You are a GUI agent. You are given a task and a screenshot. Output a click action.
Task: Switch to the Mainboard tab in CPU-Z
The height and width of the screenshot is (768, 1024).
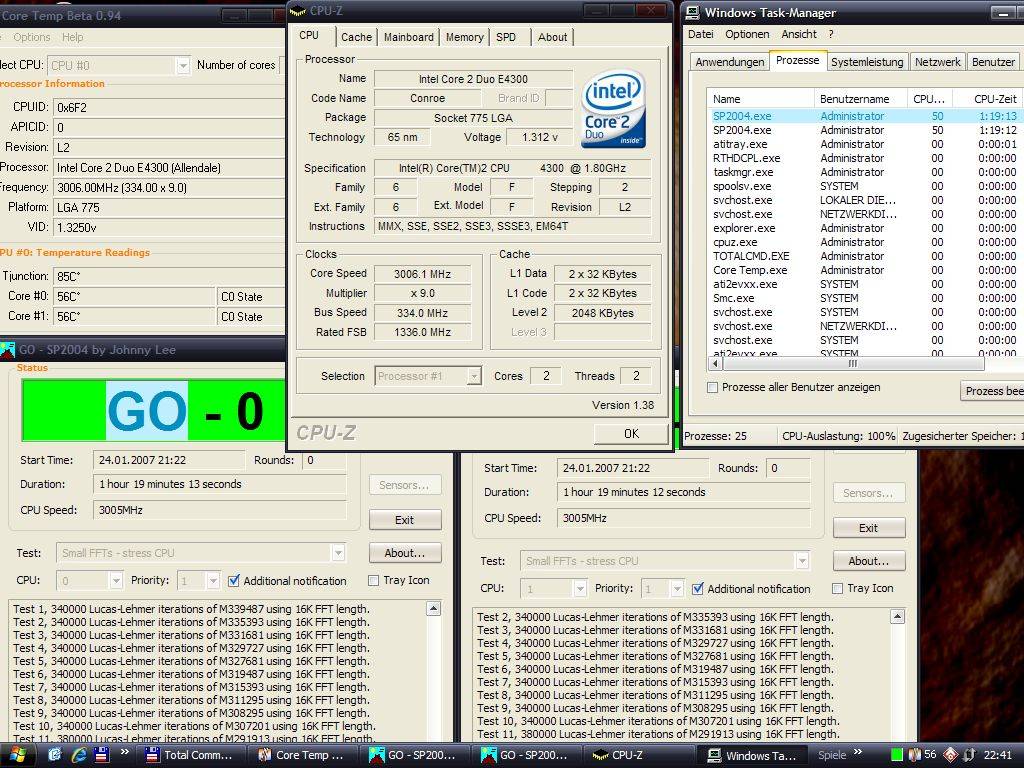pyautogui.click(x=409, y=37)
